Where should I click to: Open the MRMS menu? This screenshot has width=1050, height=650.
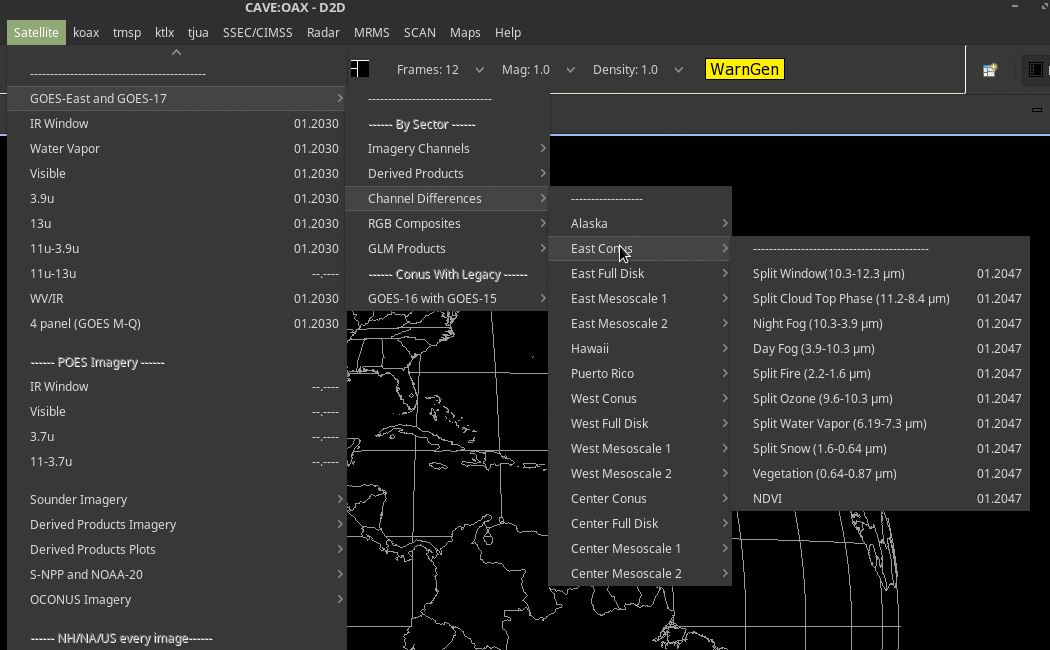(371, 32)
